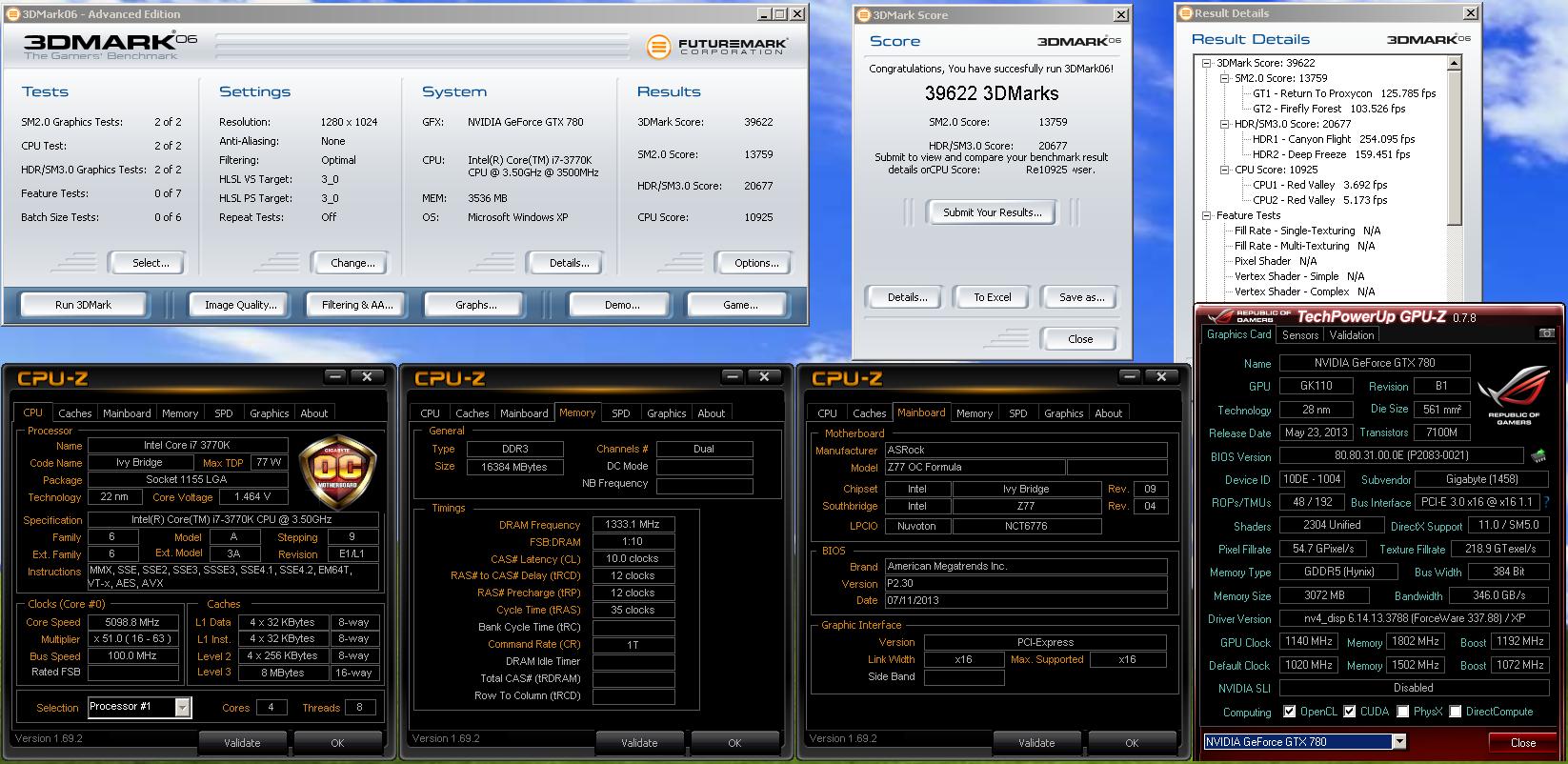
Task: Click Change... under the Settings section
Action: coord(352,263)
